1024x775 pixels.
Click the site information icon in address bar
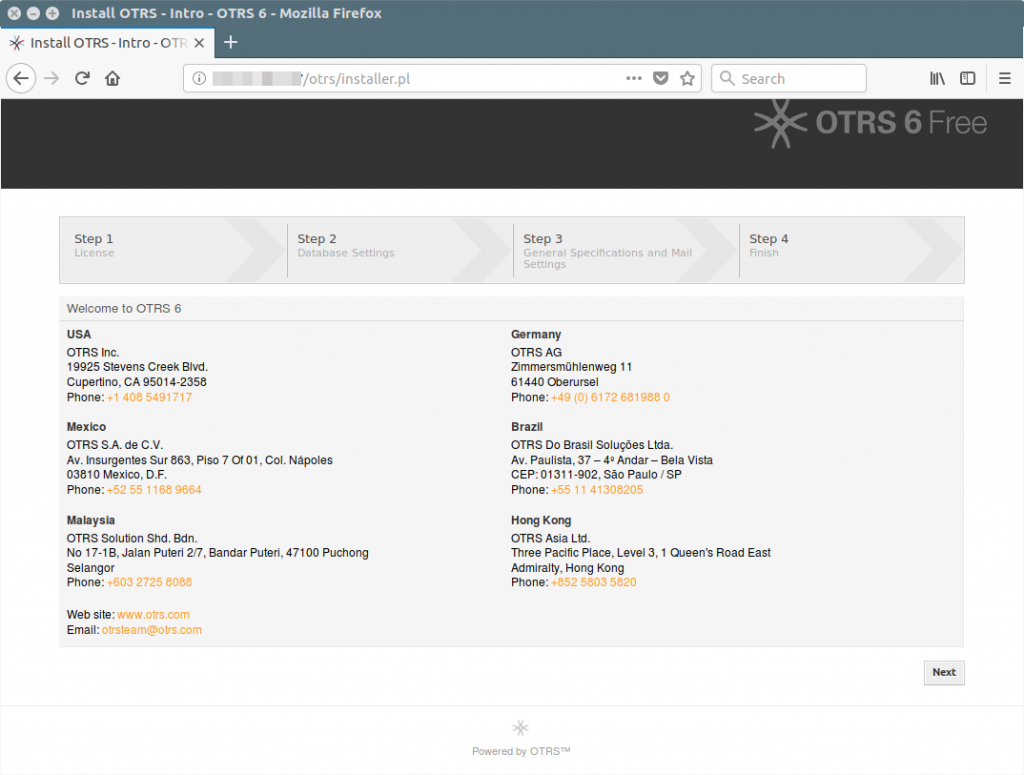click(198, 78)
